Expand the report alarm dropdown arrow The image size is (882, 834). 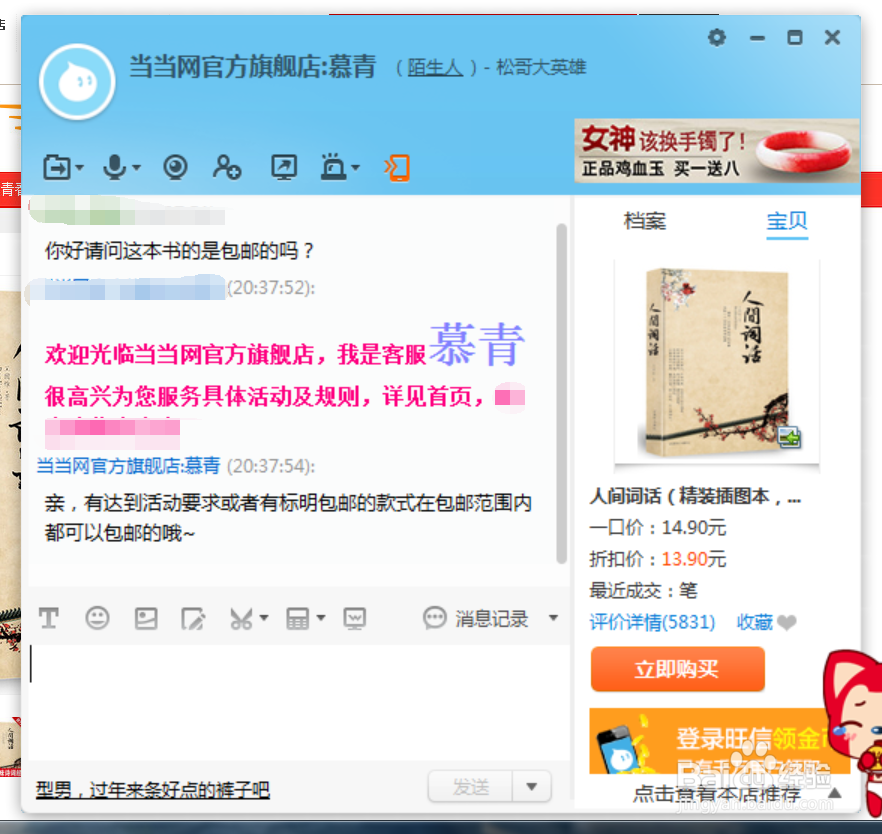[355, 168]
